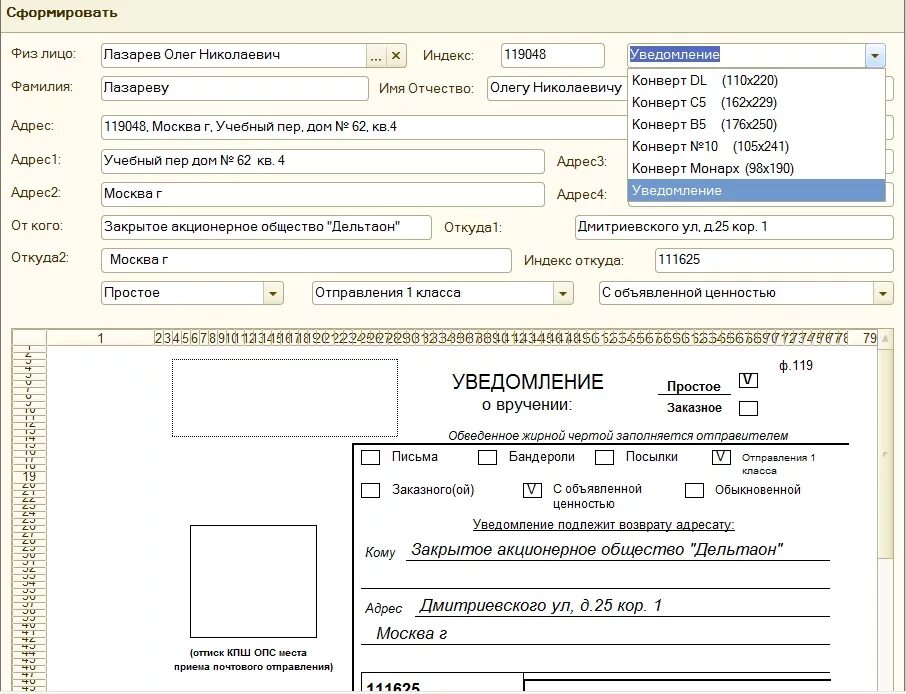Click the Индекс откуда field 111625
The image size is (906, 694).
[774, 260]
